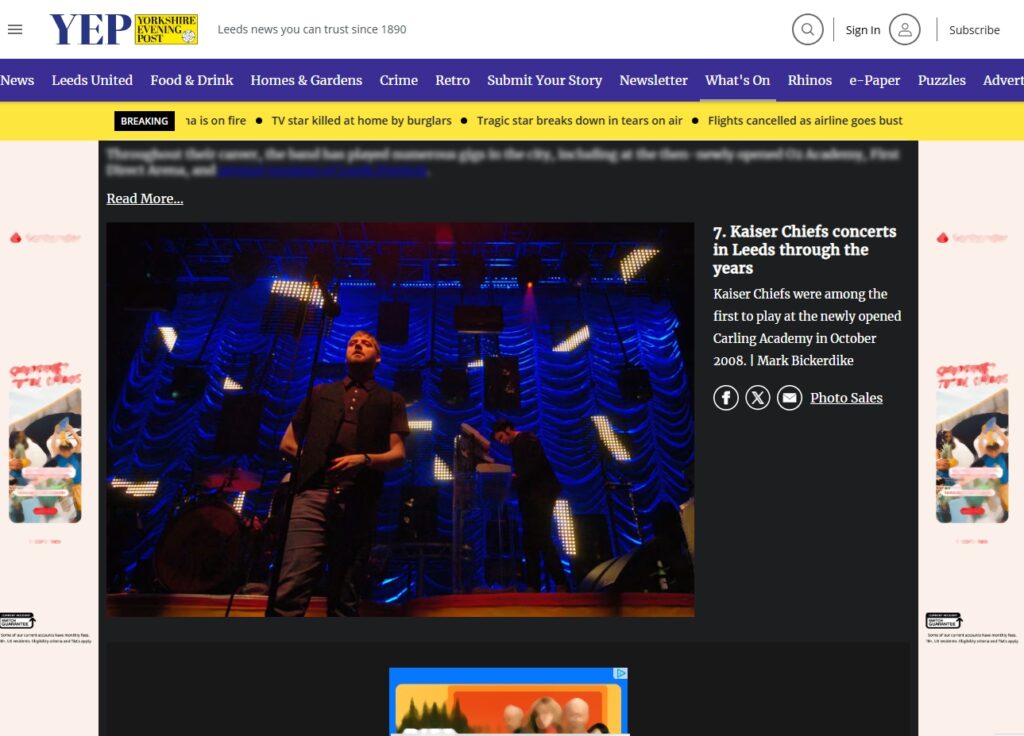Open the Food & Drink section
The image size is (1024, 736).
[191, 80]
